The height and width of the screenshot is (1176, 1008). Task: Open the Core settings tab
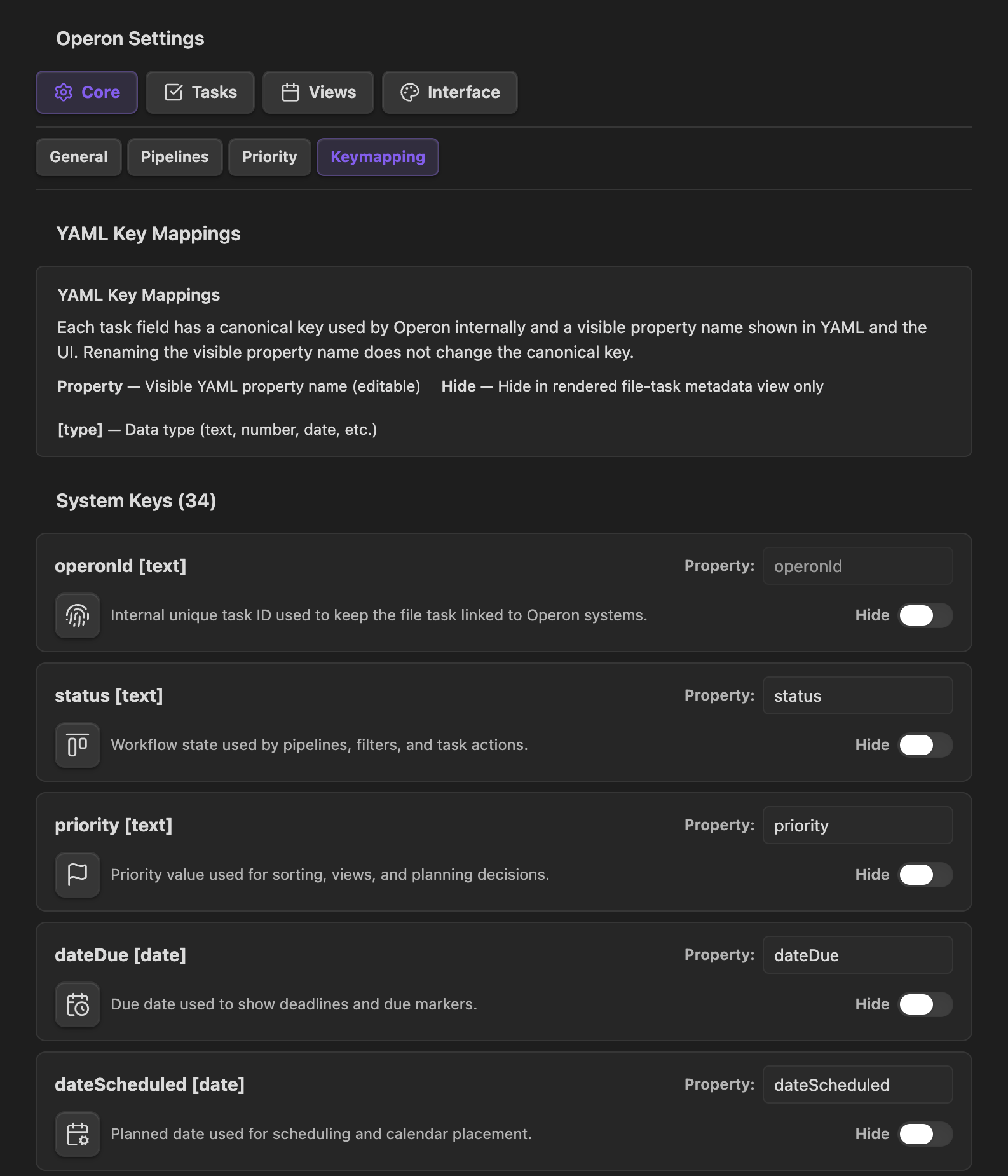(86, 92)
